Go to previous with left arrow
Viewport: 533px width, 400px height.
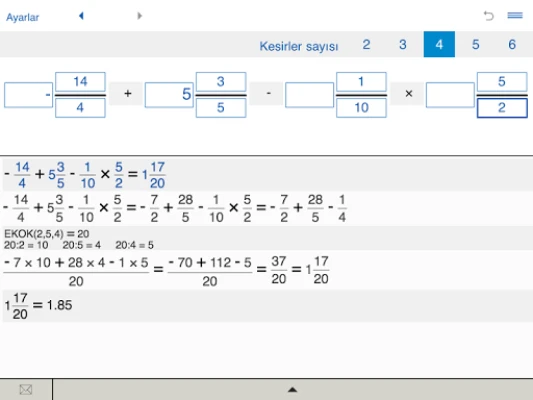click(81, 16)
